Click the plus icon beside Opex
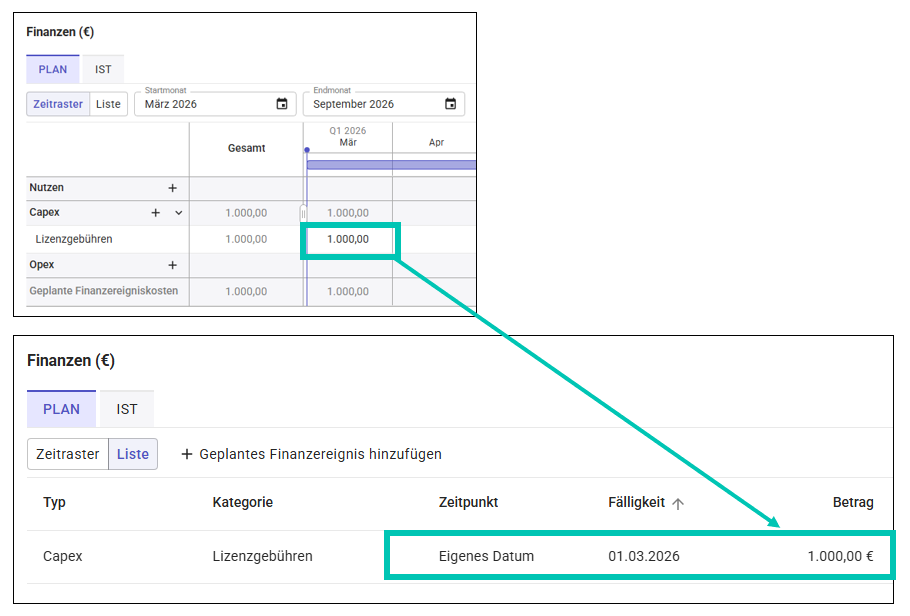 (x=172, y=265)
